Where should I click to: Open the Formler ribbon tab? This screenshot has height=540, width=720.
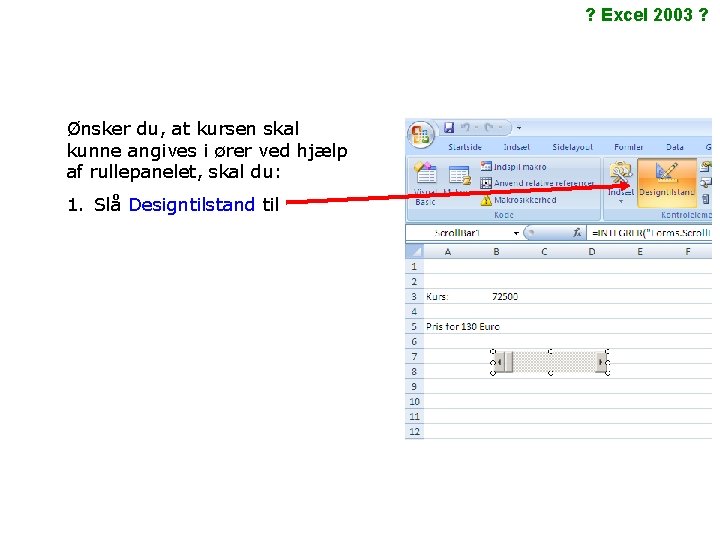[x=628, y=147]
